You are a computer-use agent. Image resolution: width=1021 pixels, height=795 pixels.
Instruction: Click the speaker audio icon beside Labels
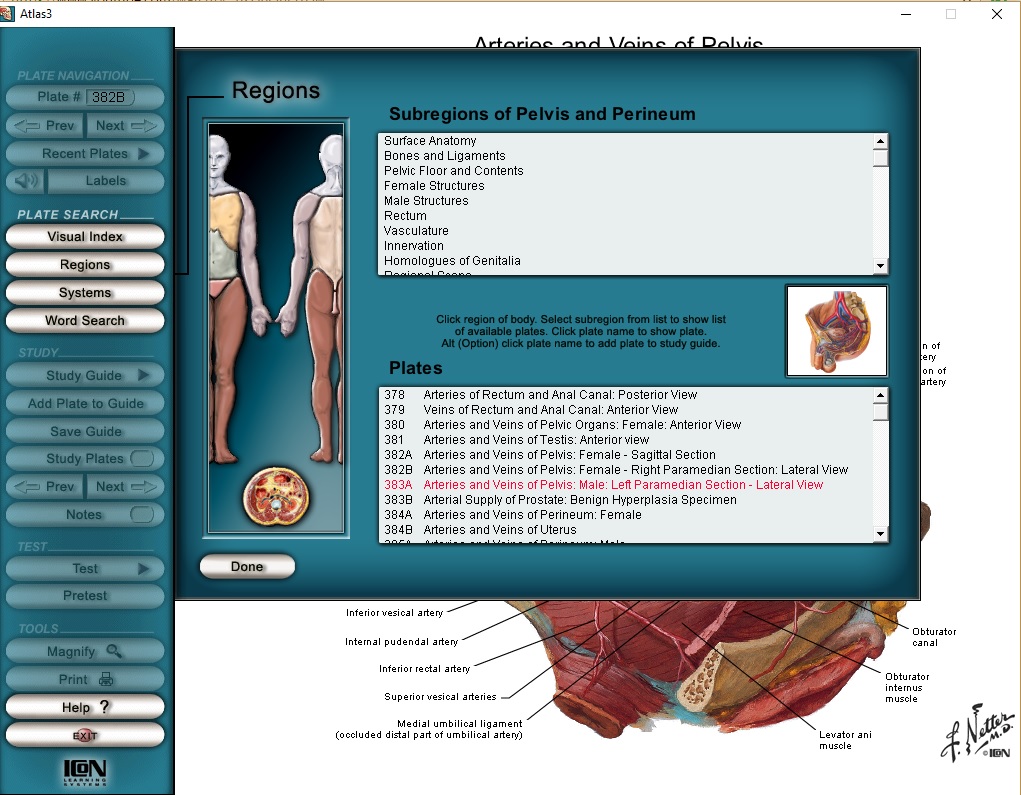[26, 180]
